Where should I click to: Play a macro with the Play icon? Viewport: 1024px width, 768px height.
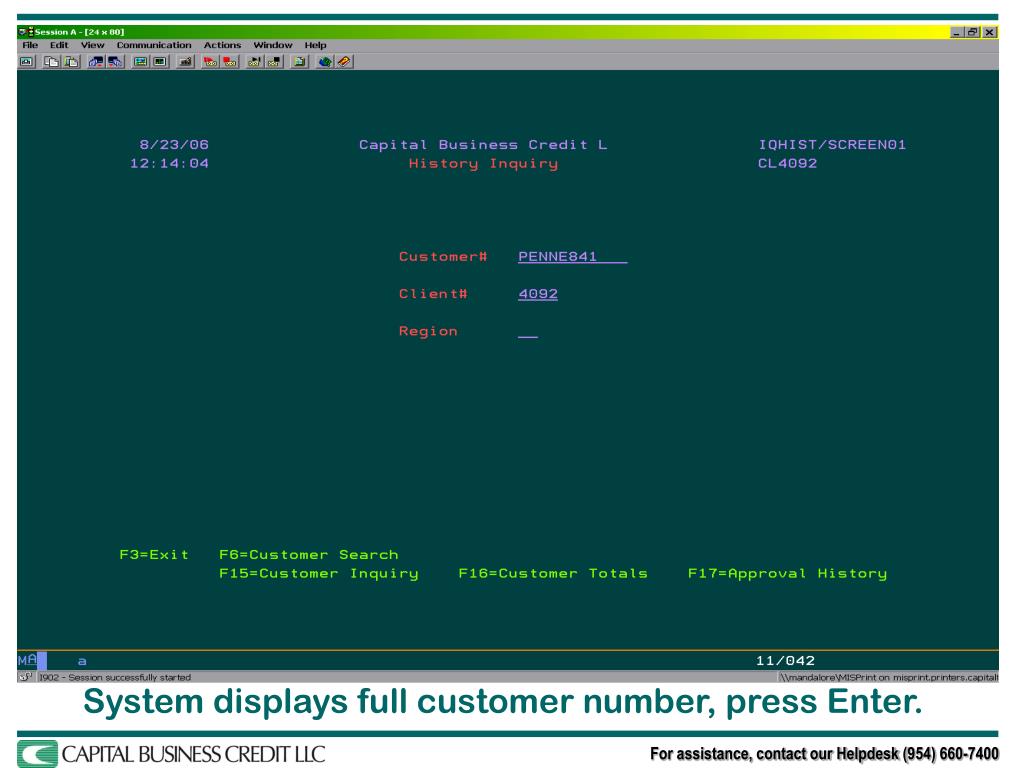[255, 62]
